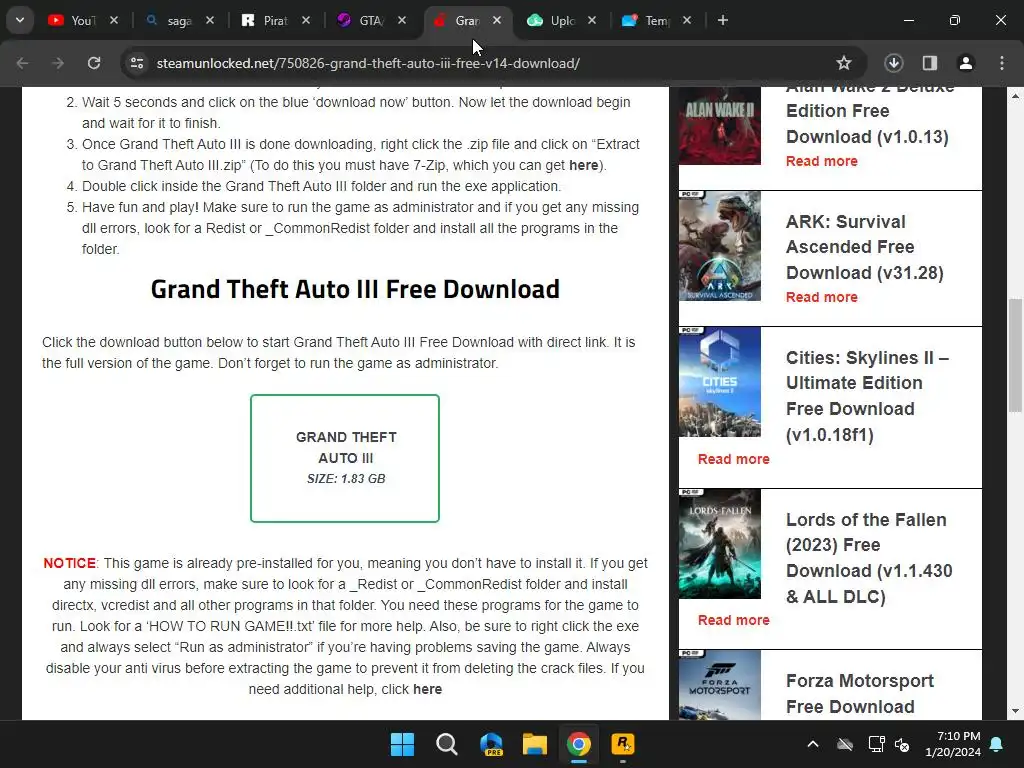Close the active 'Gran' tab
1024x768 pixels.
tap(497, 20)
